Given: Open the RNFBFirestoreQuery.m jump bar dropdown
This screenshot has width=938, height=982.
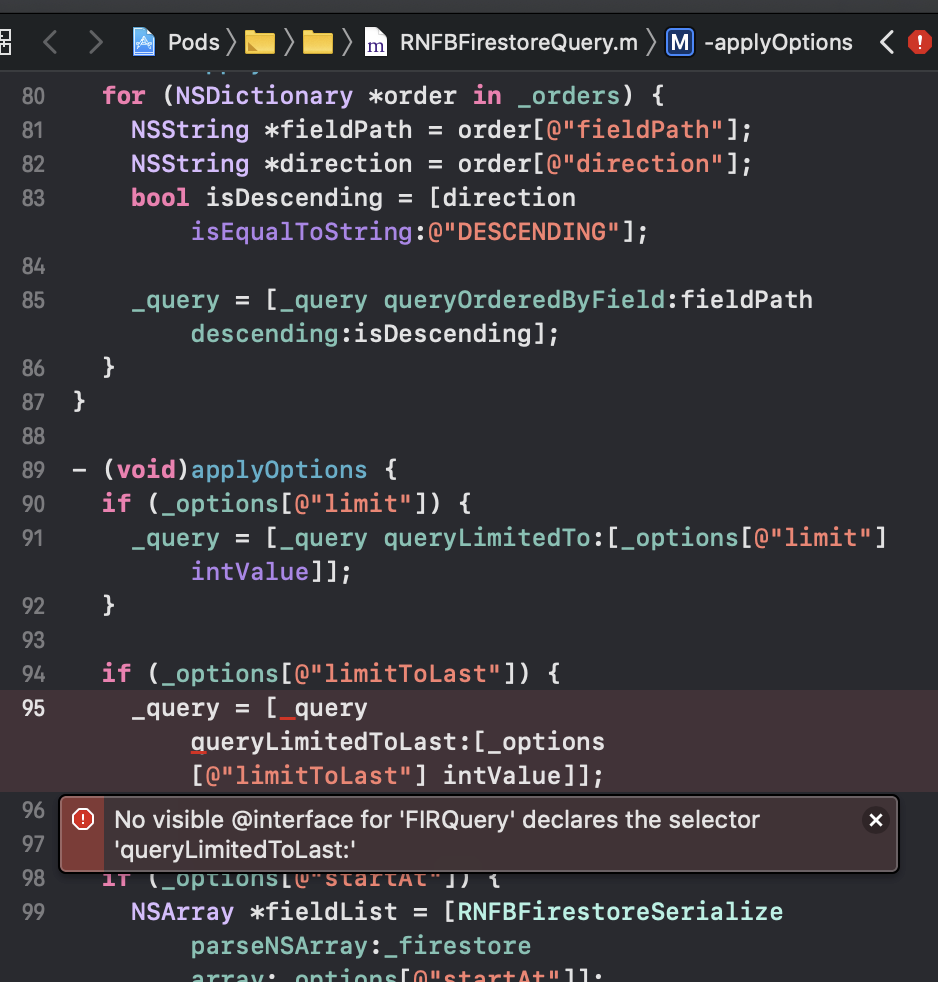Looking at the screenshot, I should coord(518,42).
